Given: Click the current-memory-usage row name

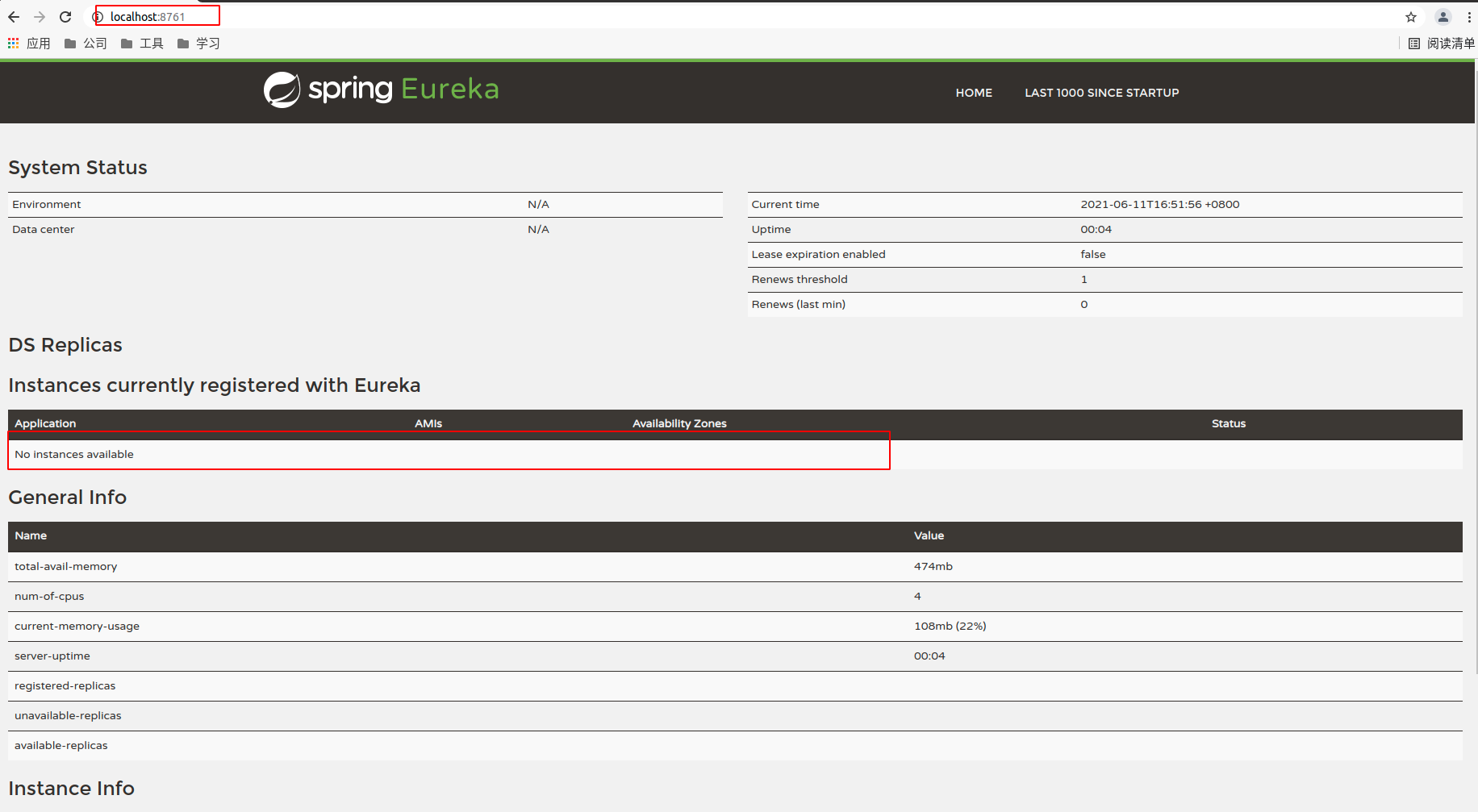Looking at the screenshot, I should pyautogui.click(x=77, y=627).
